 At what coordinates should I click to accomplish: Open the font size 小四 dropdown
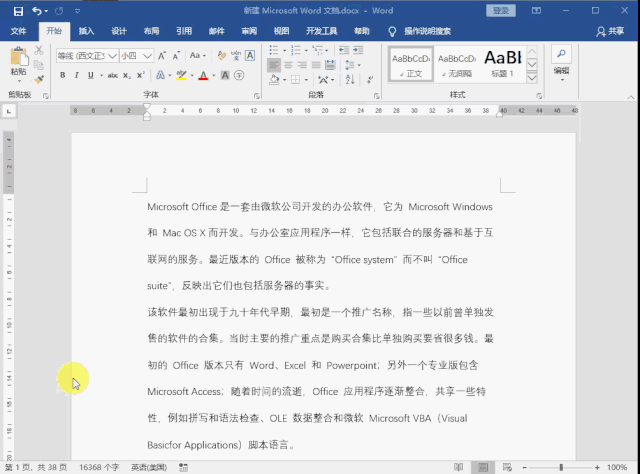pos(148,56)
